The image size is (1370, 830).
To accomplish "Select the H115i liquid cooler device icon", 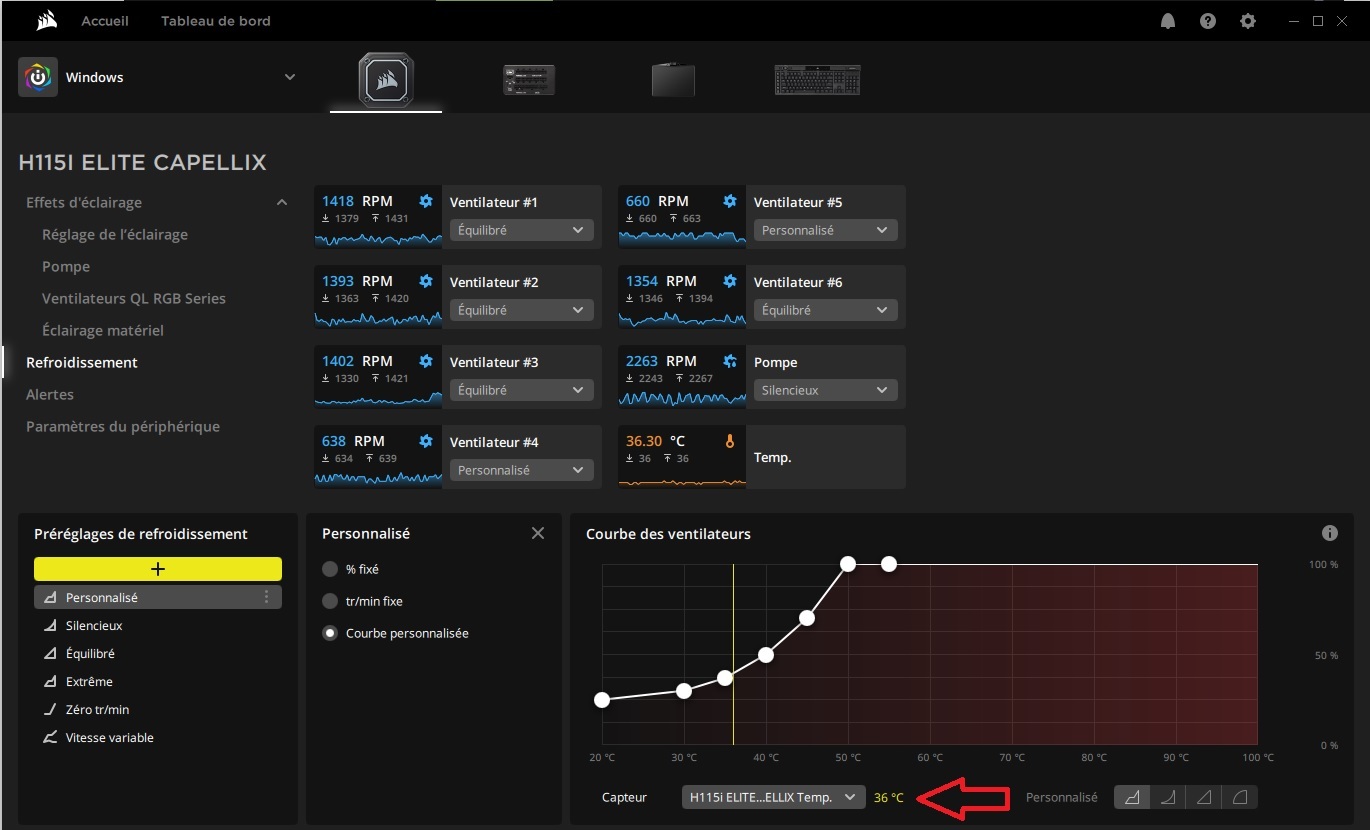I will point(386,80).
